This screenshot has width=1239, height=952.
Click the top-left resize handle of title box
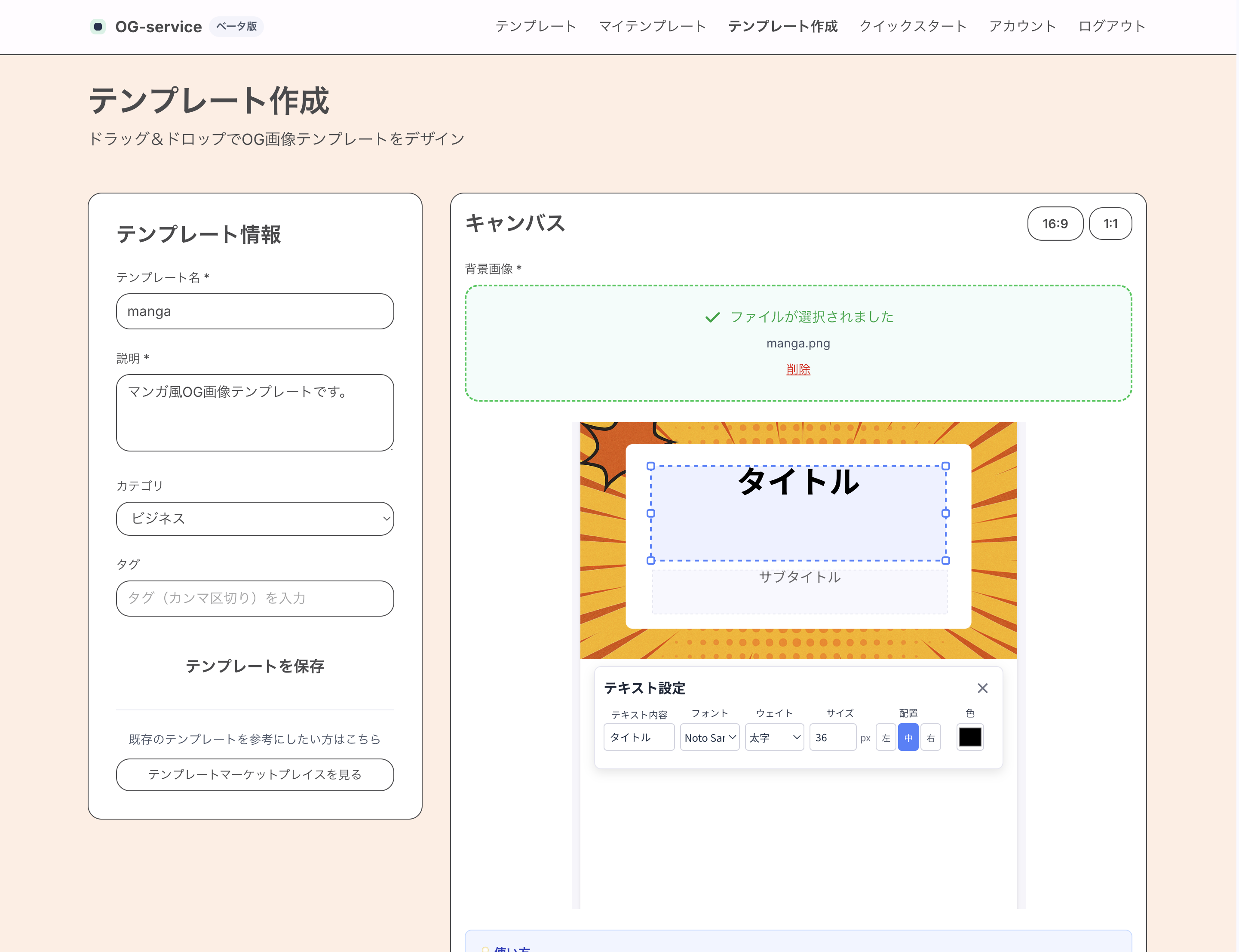tap(651, 467)
